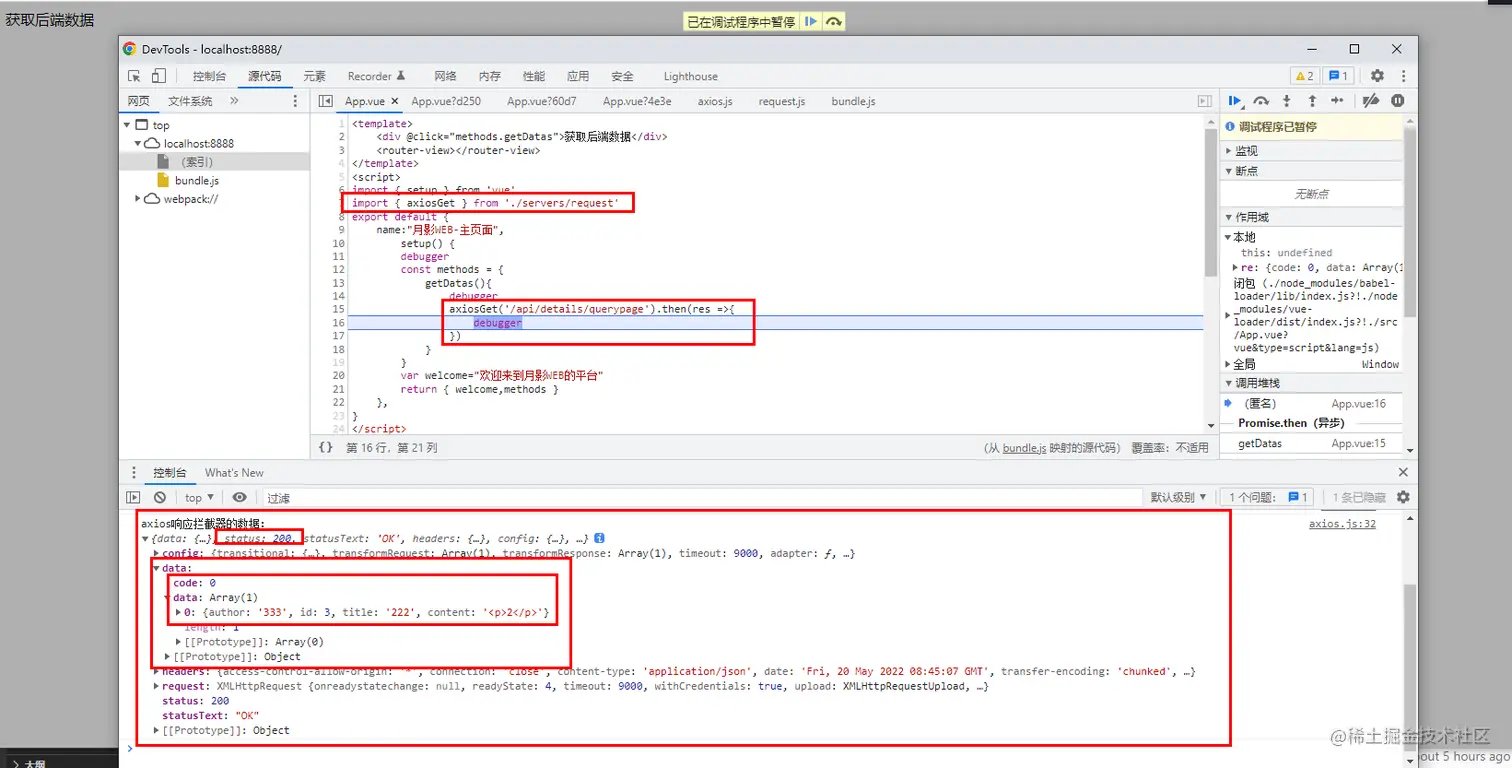
Task: Clear the console output
Action: [160, 497]
